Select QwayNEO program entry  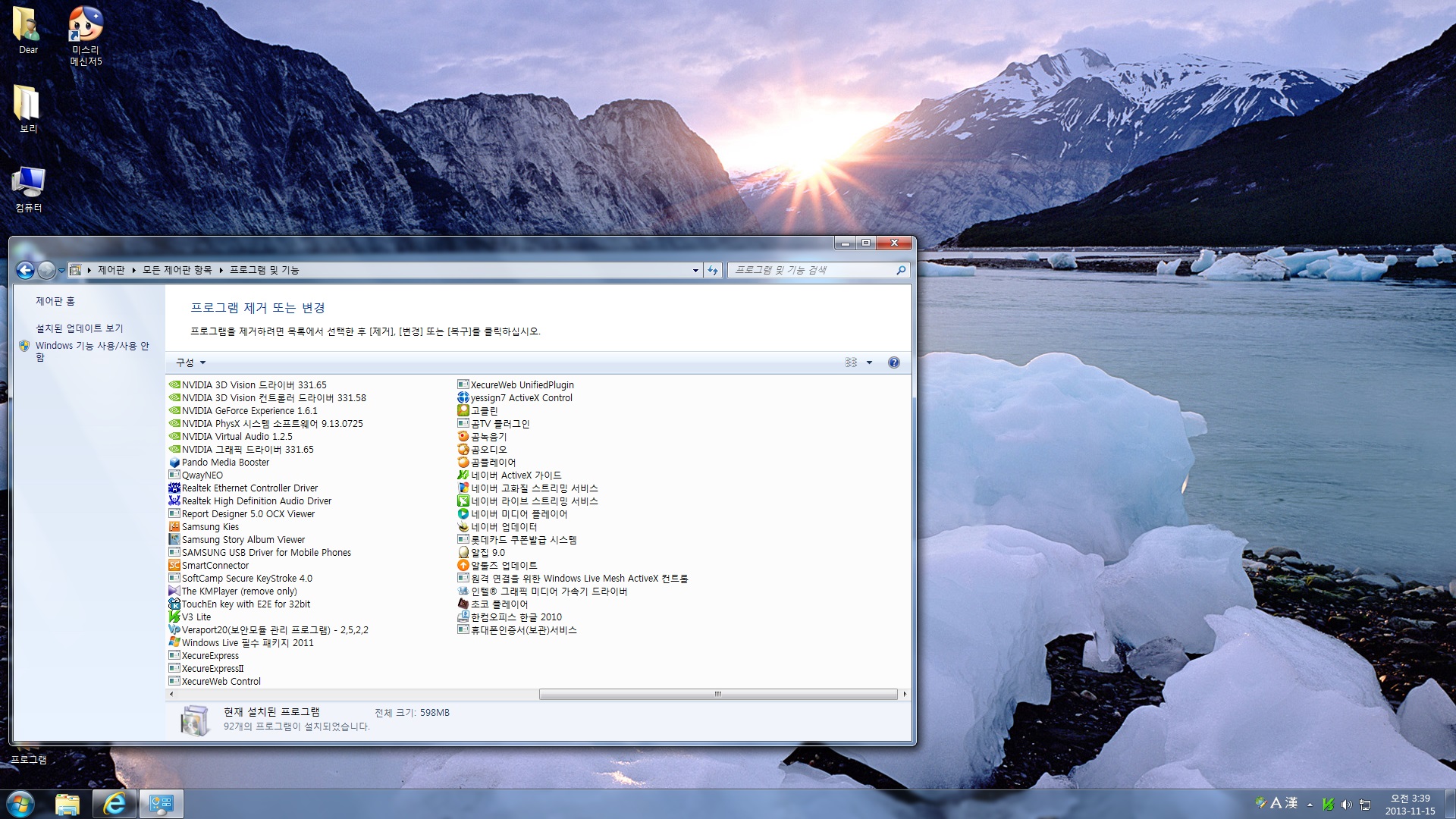point(196,475)
